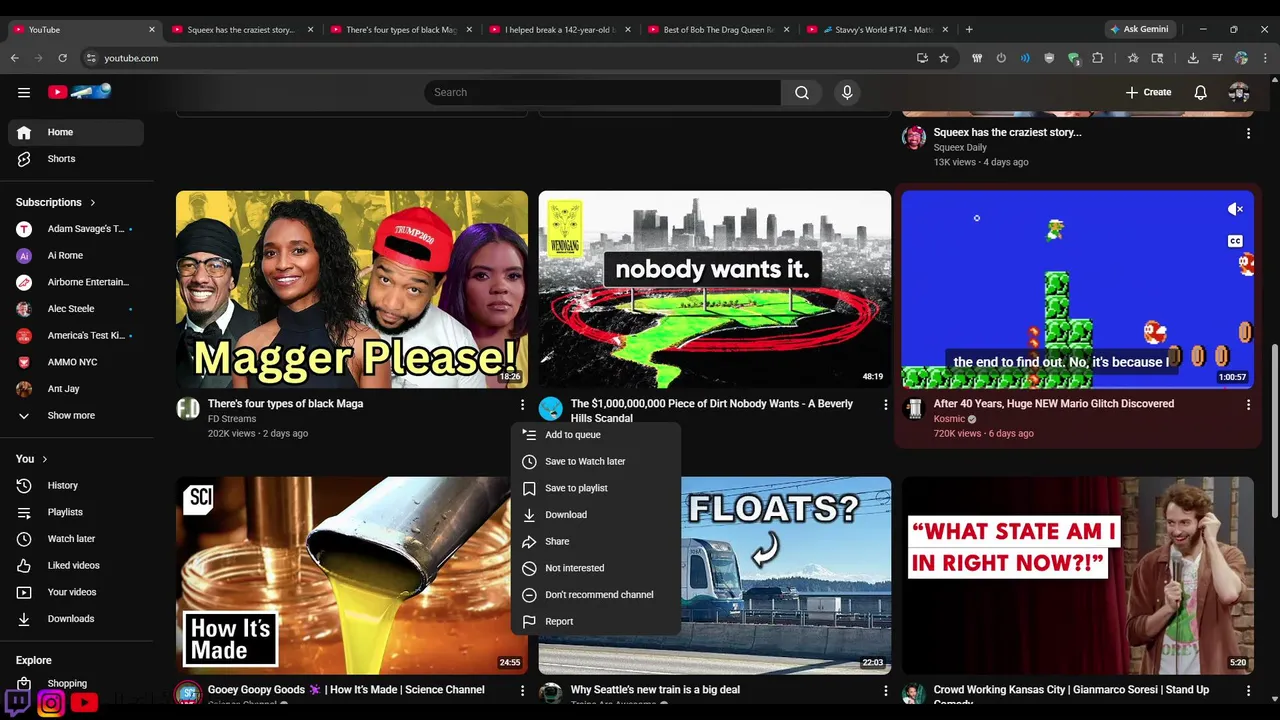Viewport: 1280px width, 720px height.
Task: Switch to the Best of Bob The Drag Queen tab
Action: pos(718,30)
